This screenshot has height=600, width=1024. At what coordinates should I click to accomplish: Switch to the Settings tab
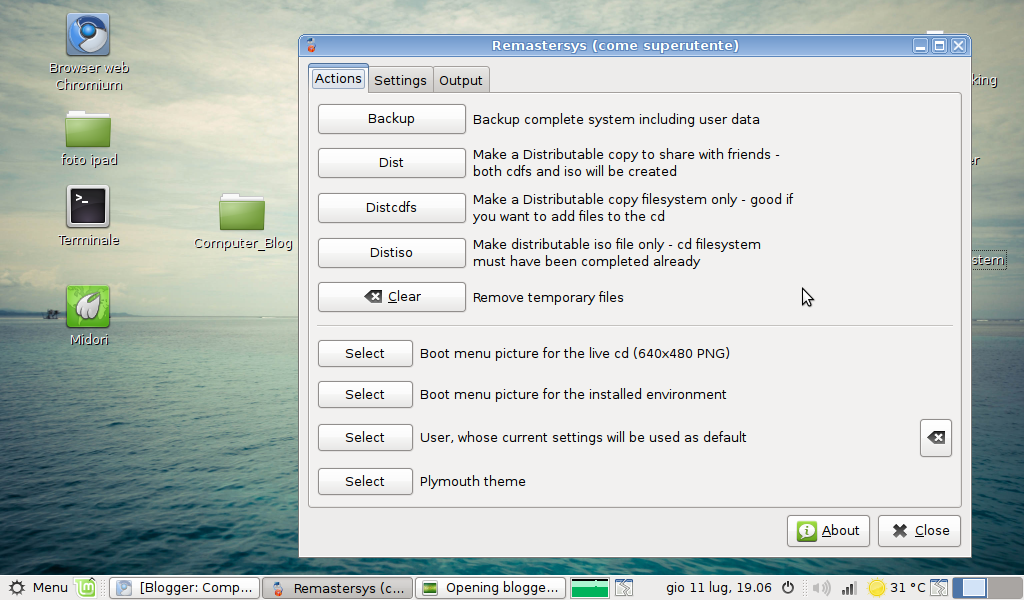click(400, 80)
